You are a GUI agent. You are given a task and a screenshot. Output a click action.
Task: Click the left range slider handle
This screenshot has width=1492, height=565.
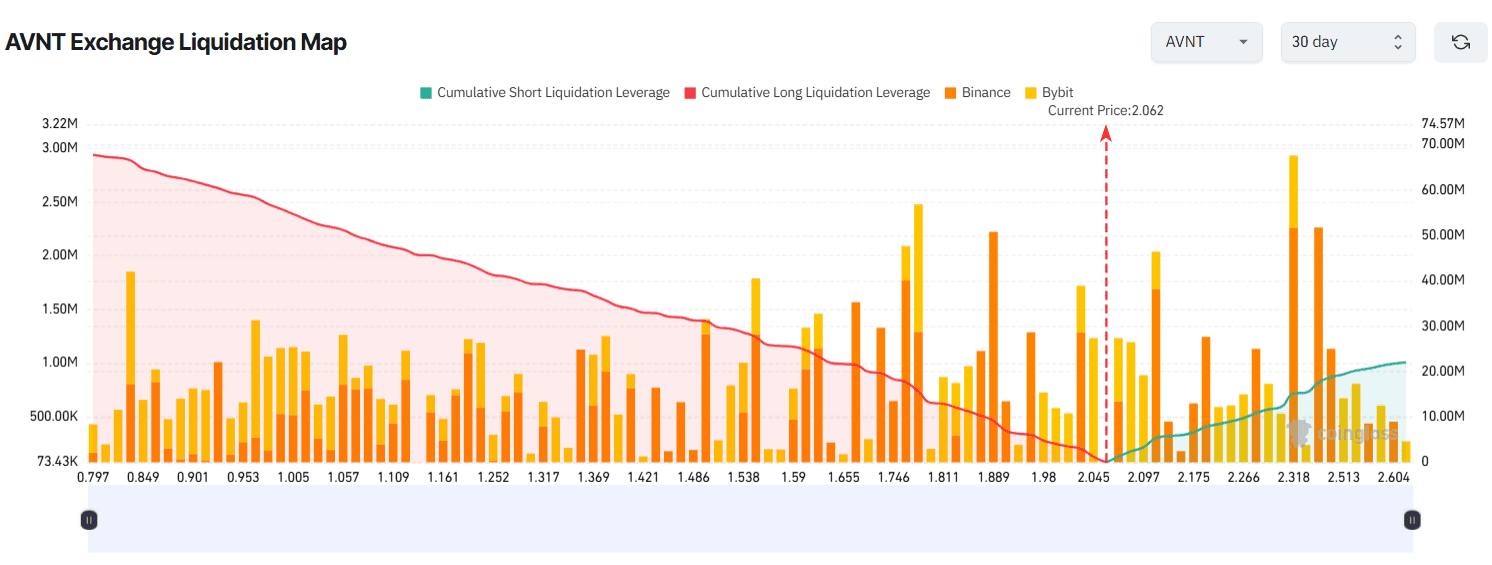89,519
